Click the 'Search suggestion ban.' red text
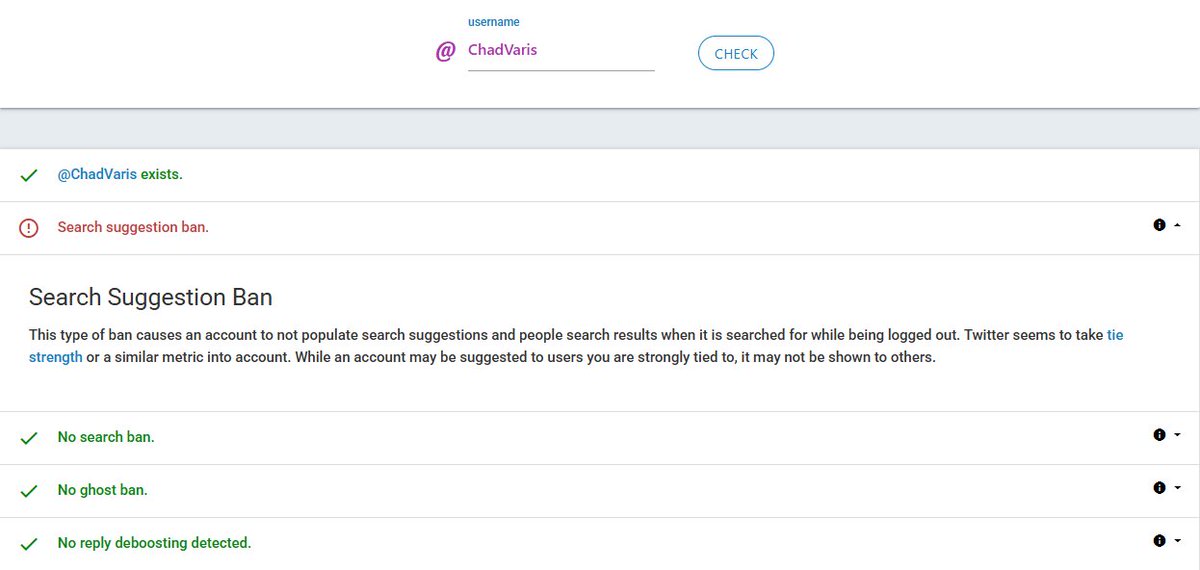This screenshot has height=570, width=1200. point(133,227)
